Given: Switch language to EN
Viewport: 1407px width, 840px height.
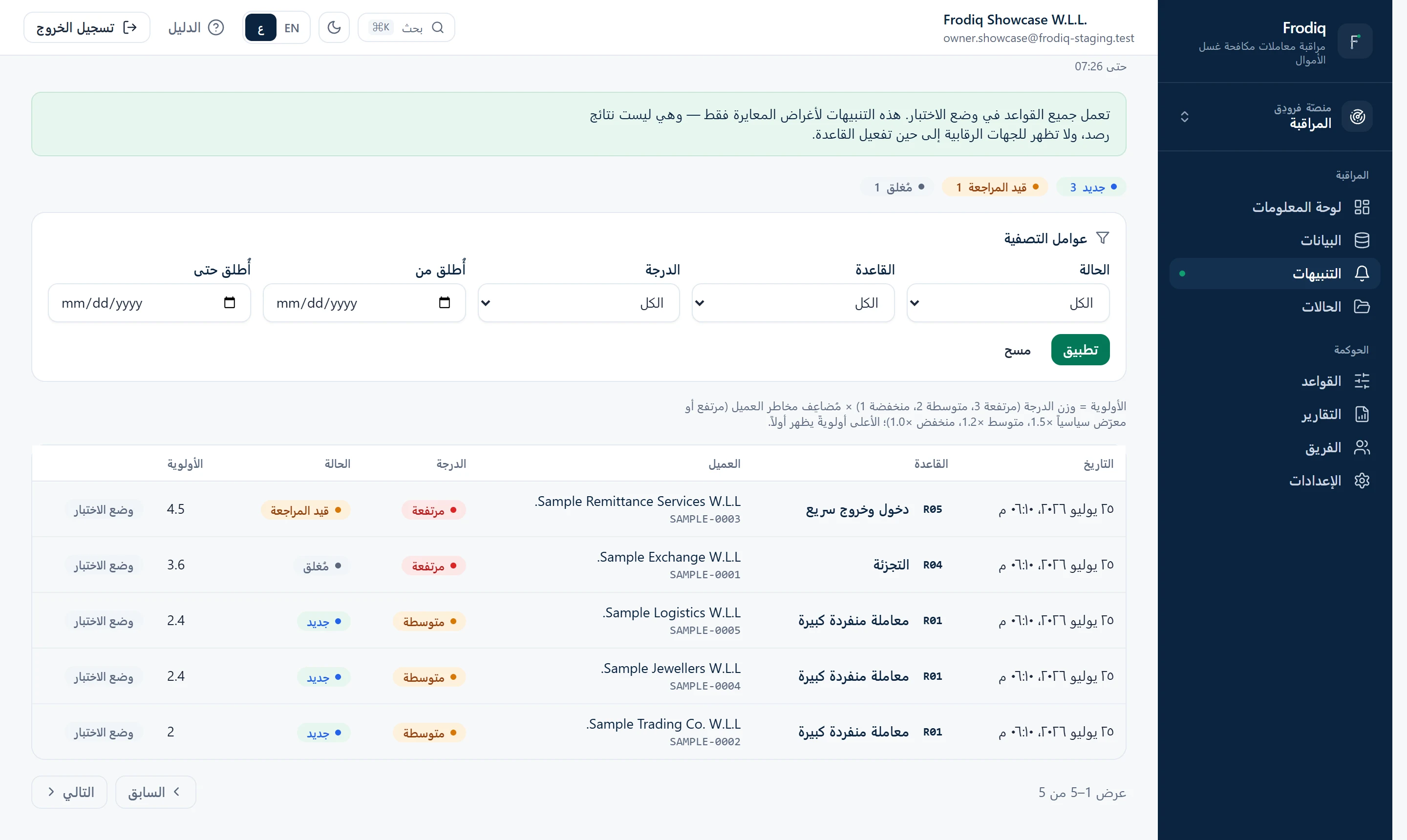Looking at the screenshot, I should point(292,28).
